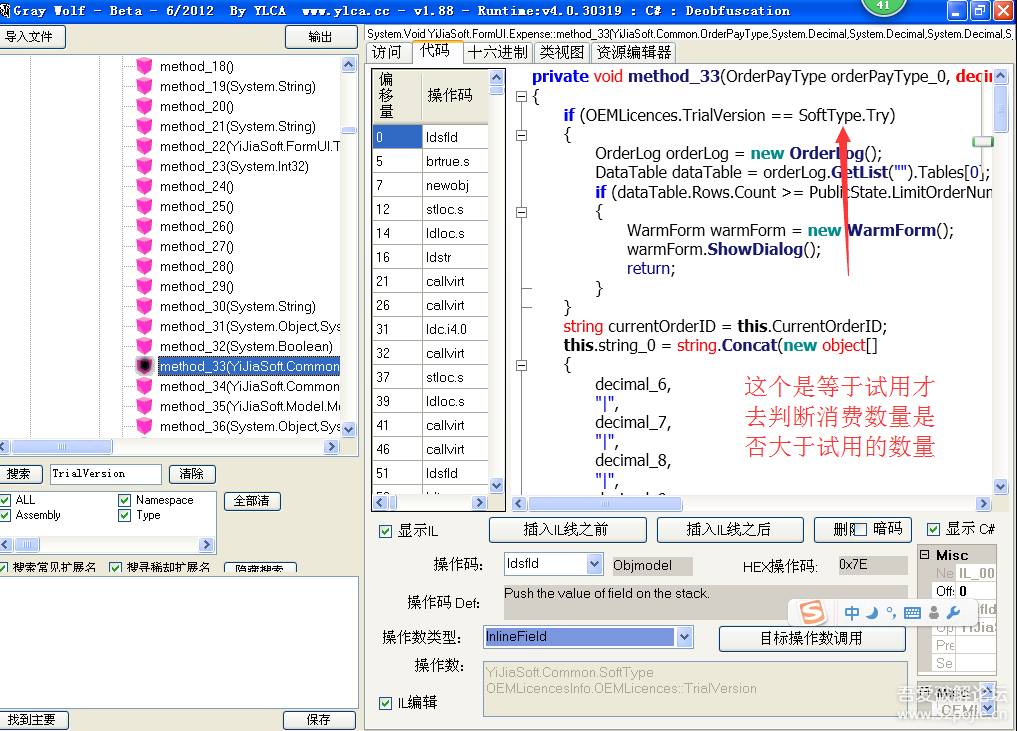Disable the IL编辑 checkbox

386,703
